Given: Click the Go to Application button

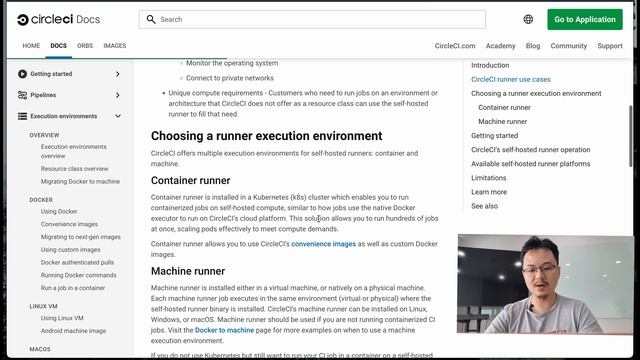Looking at the screenshot, I should pyautogui.click(x=585, y=19).
